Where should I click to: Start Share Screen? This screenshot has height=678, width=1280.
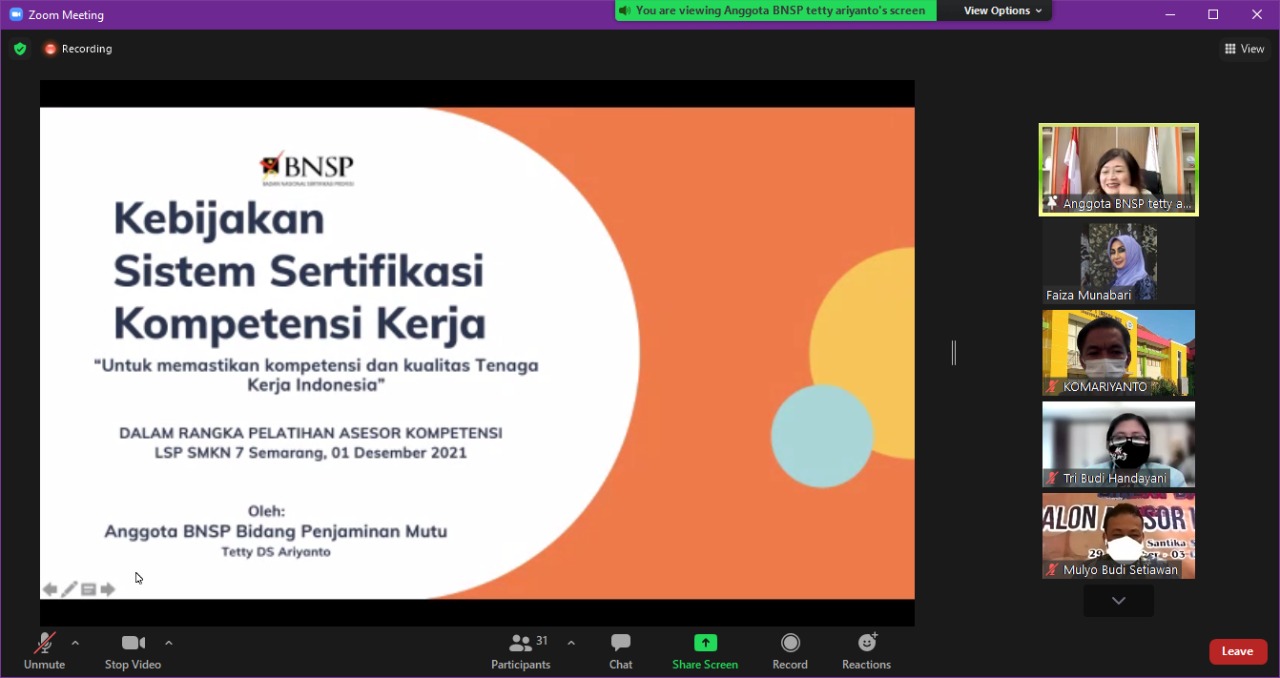click(x=705, y=651)
